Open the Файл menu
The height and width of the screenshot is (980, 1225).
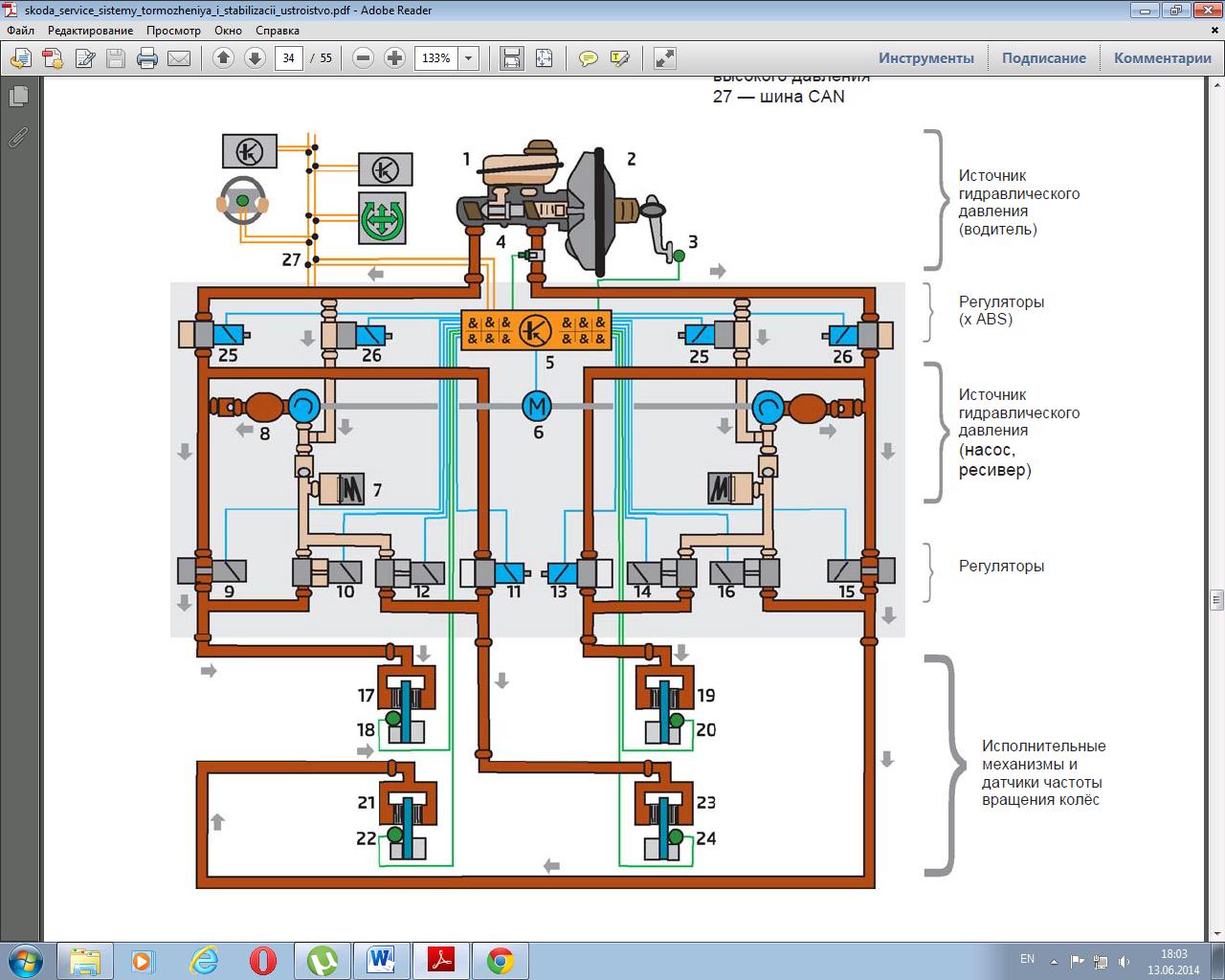pos(20,31)
